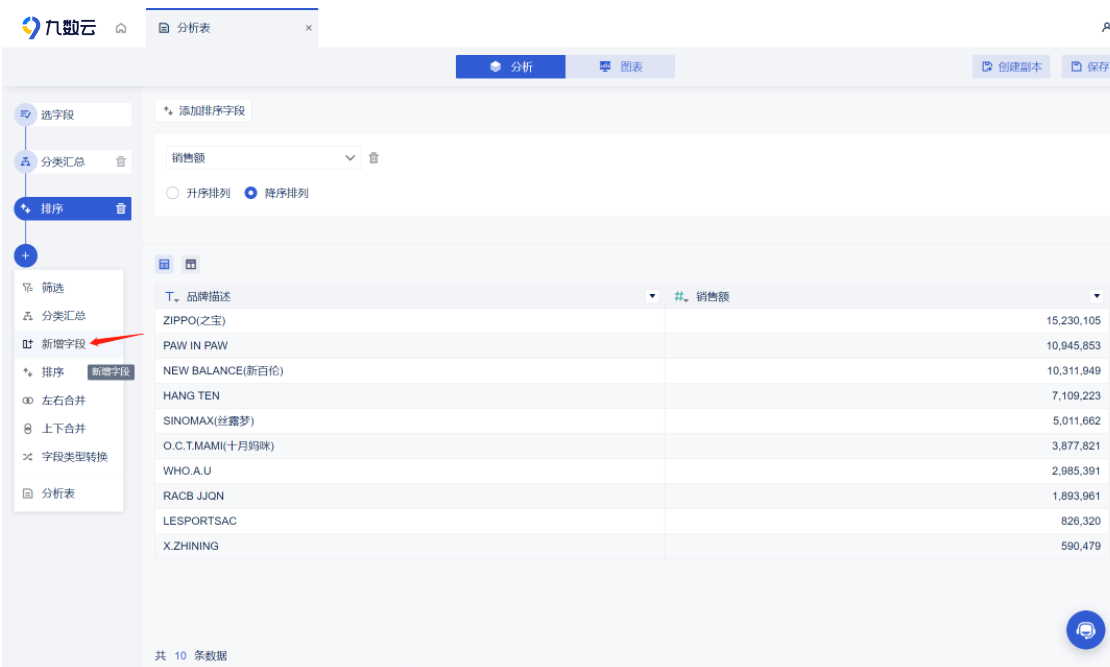The width and height of the screenshot is (1110, 667).
Task: Select the 排序 step
Action: pos(64,208)
